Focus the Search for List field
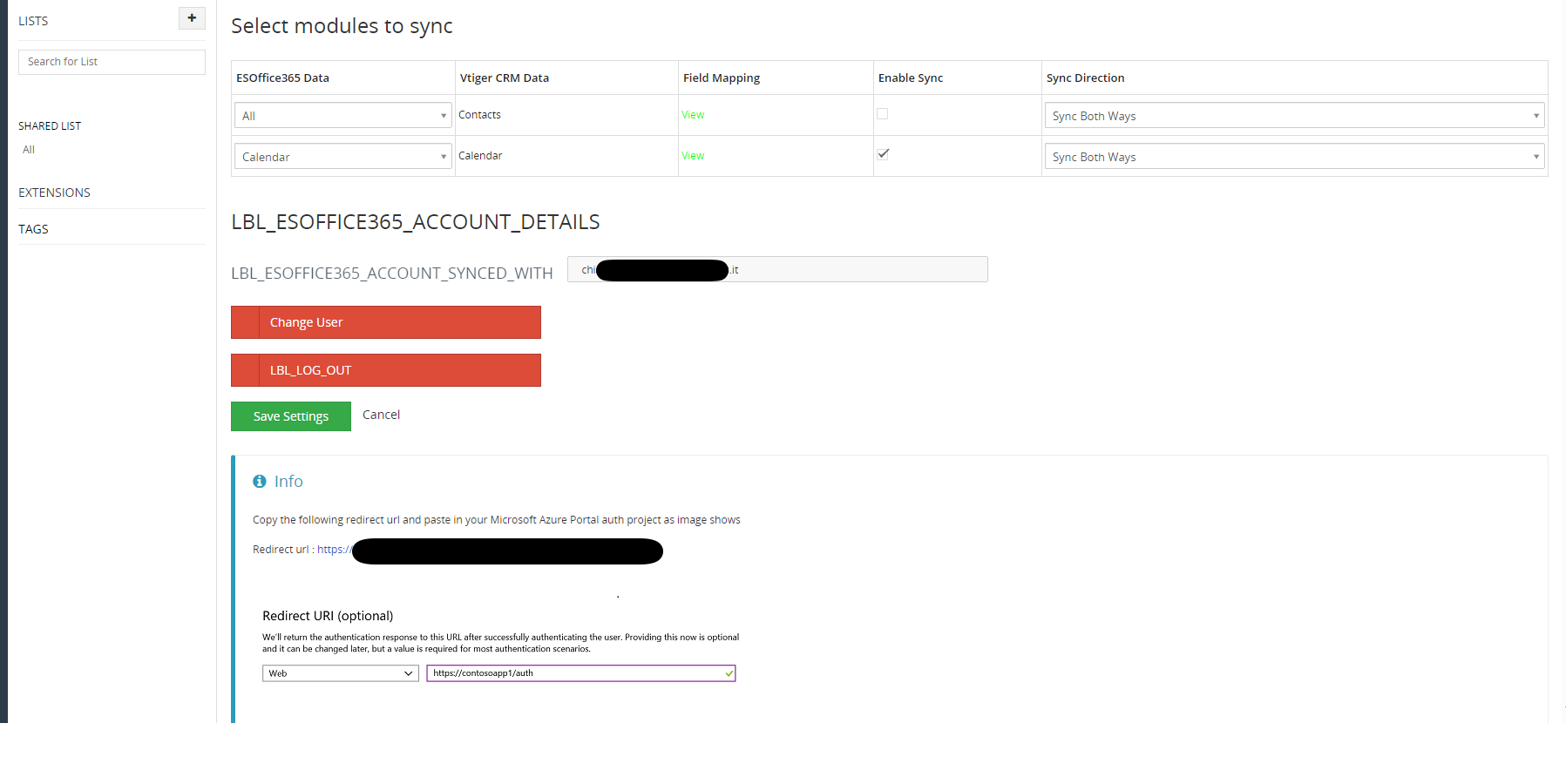 point(112,62)
